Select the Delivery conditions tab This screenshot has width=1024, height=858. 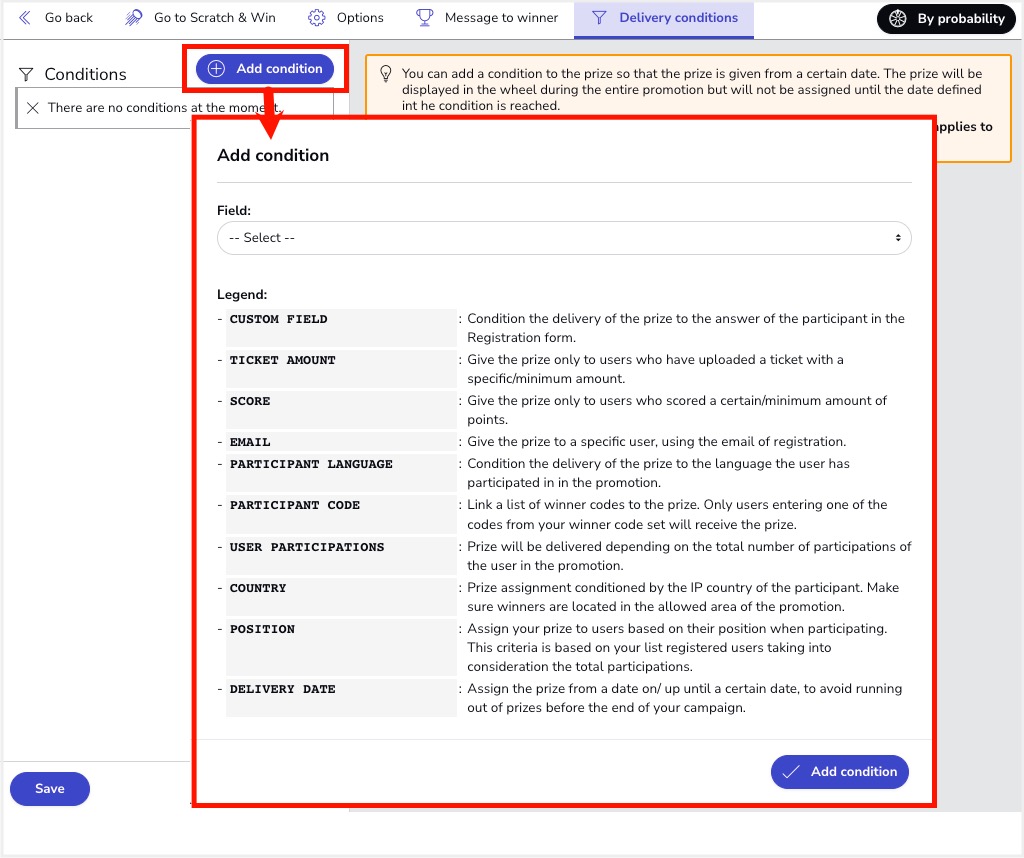664,18
